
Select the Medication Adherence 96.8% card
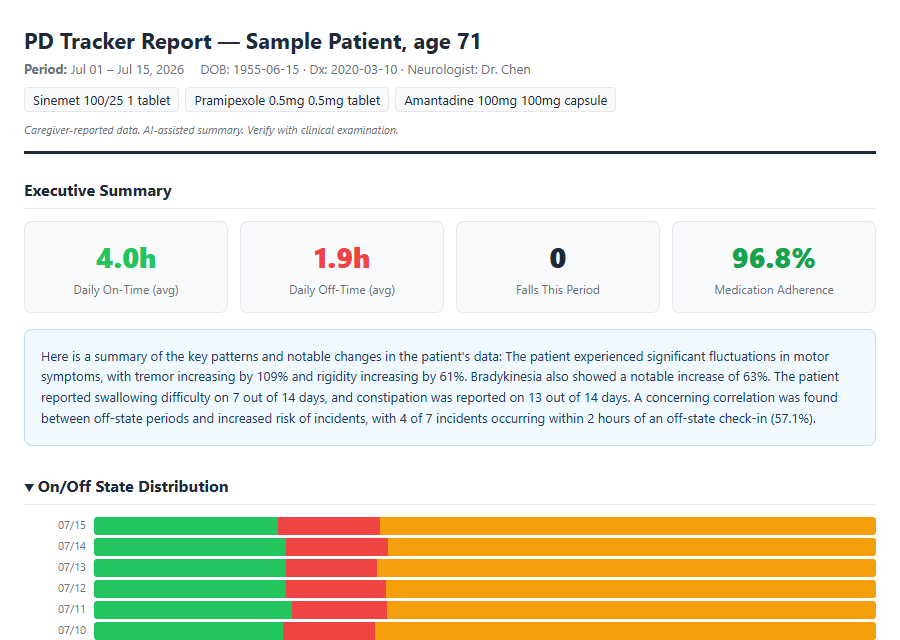pyautogui.click(x=774, y=267)
